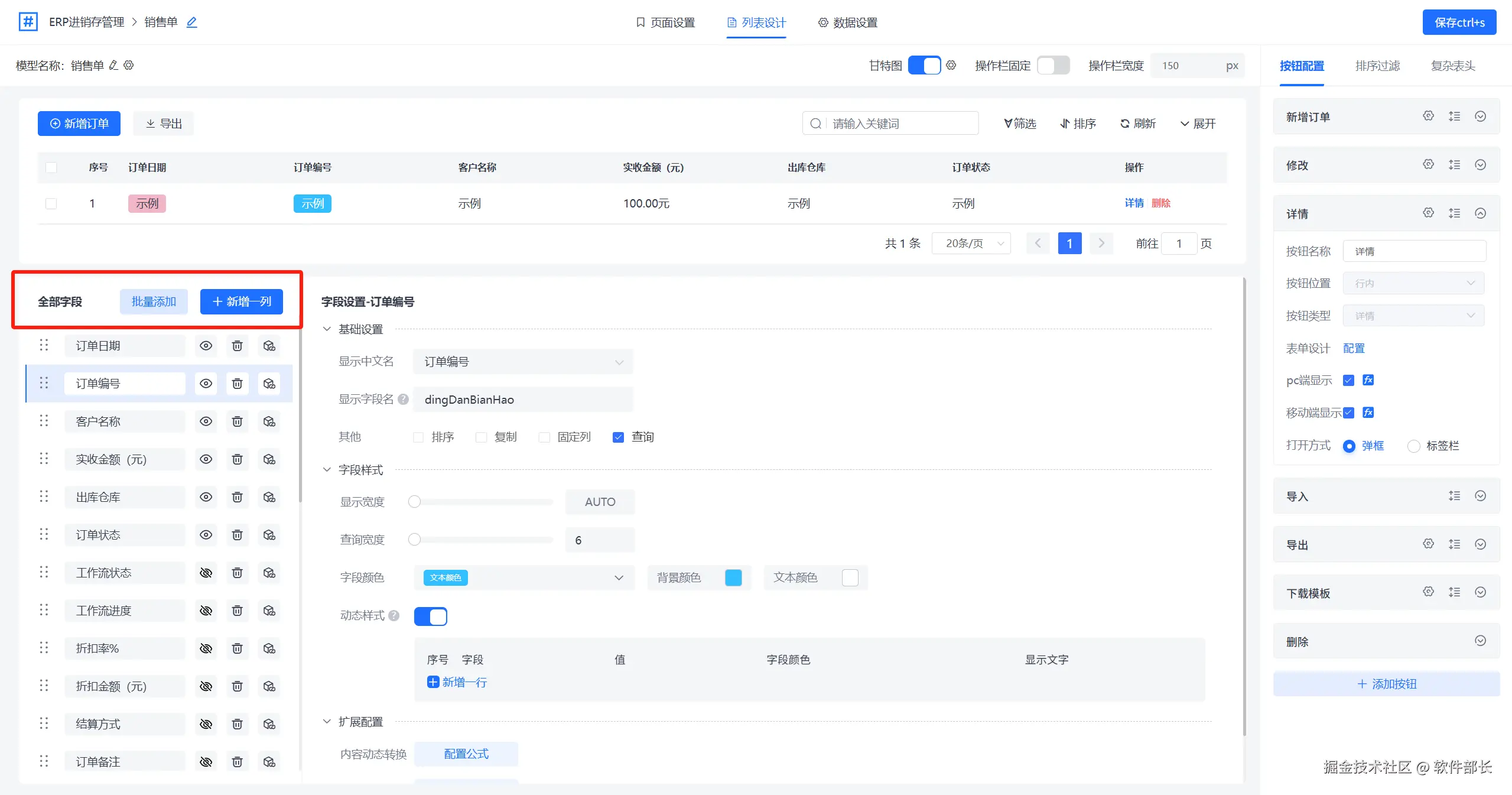Image resolution: width=1512 pixels, height=795 pixels.
Task: Open settings gear for 新增订单 button
Action: (x=1428, y=116)
